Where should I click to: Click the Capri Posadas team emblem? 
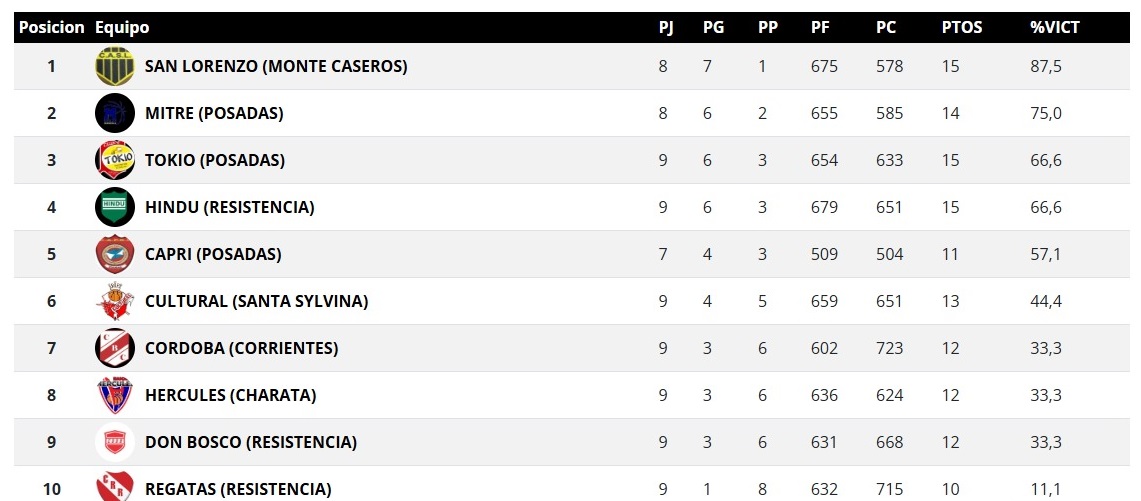[114, 254]
